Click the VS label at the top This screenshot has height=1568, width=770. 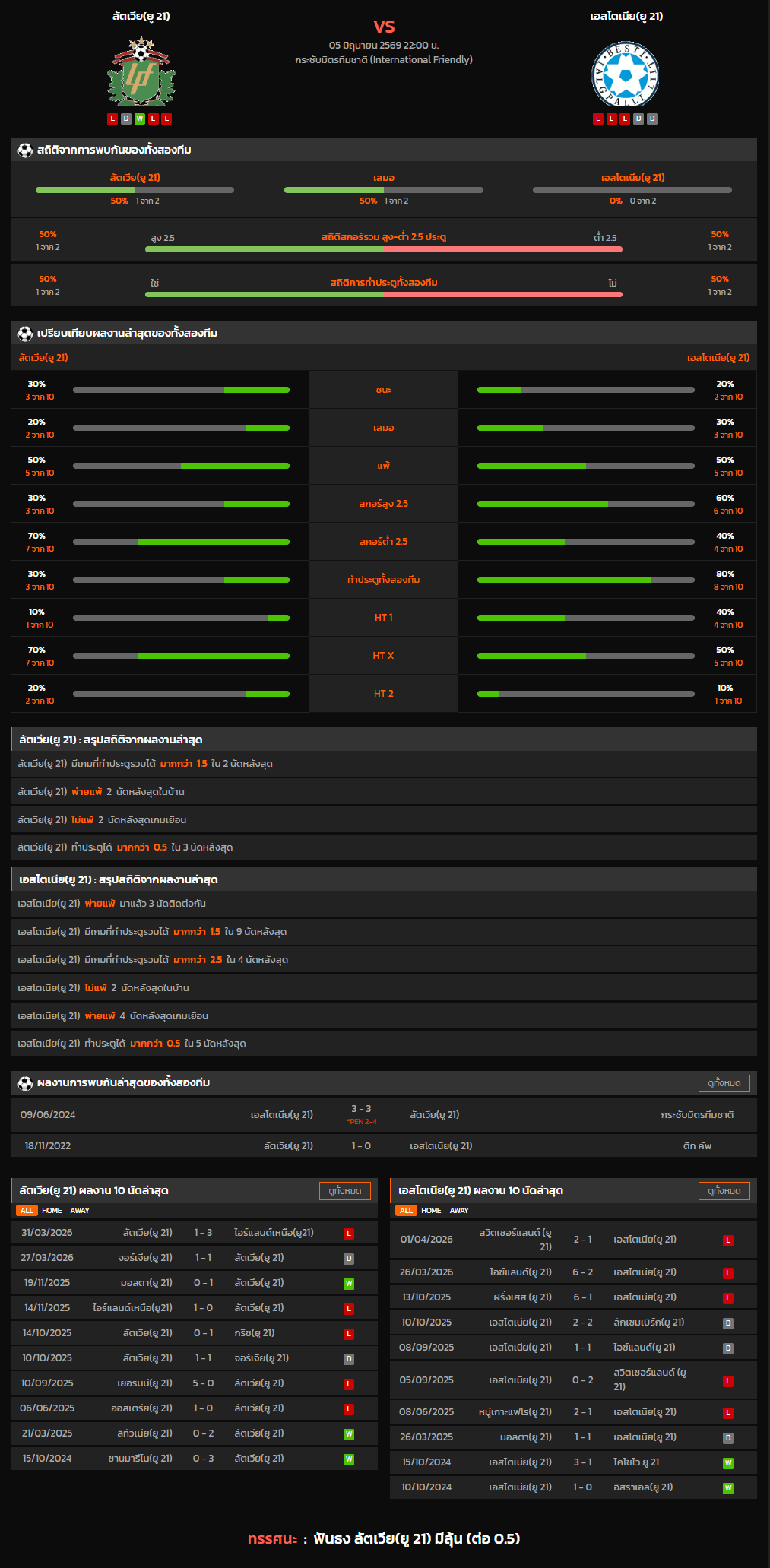tap(384, 27)
